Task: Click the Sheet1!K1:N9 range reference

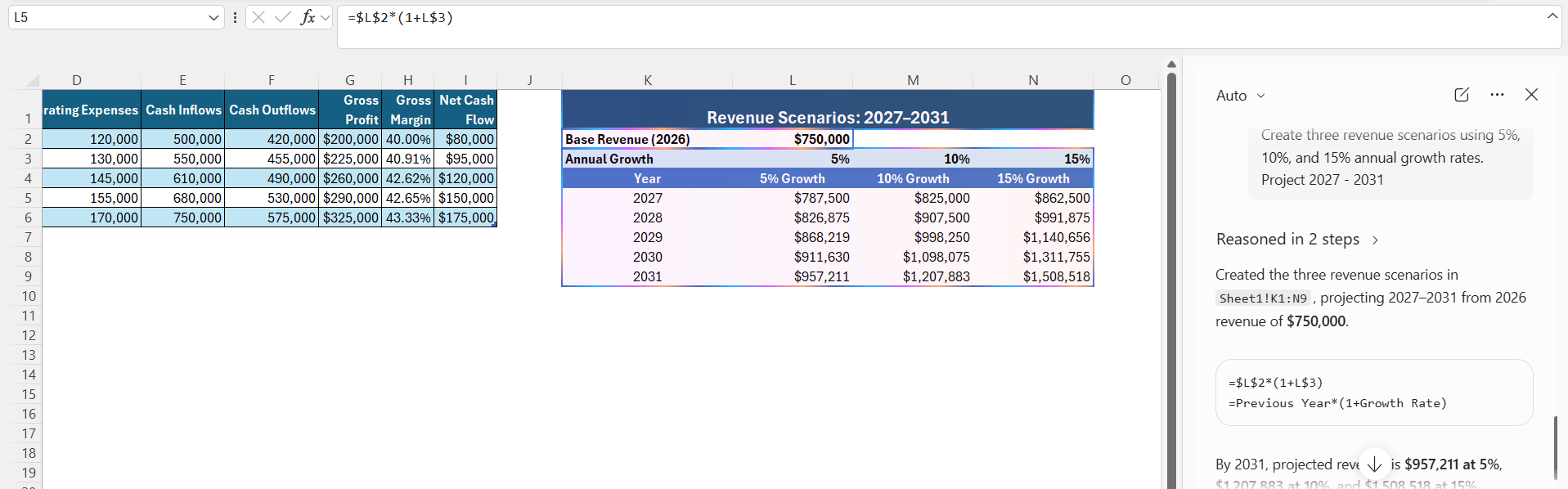Action: (x=1263, y=298)
